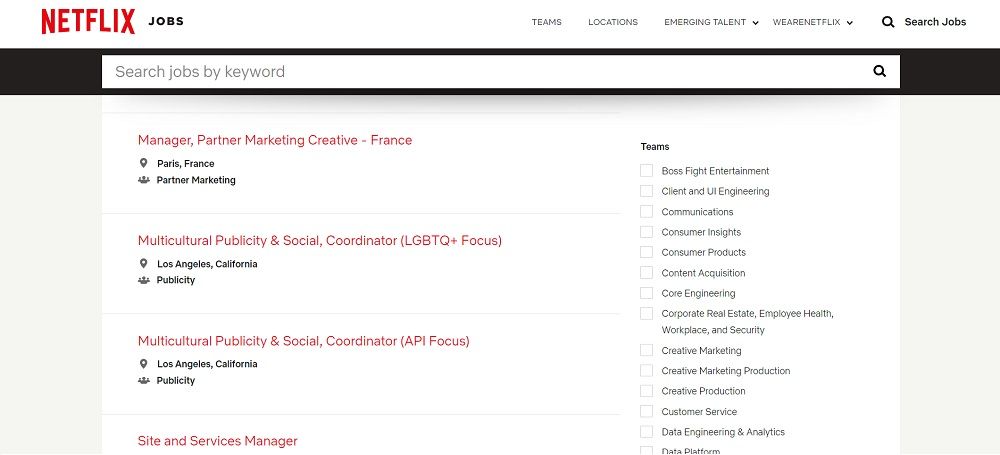Viewport: 1000px width, 455px height.
Task: Open the Teams menu item
Action: [547, 22]
